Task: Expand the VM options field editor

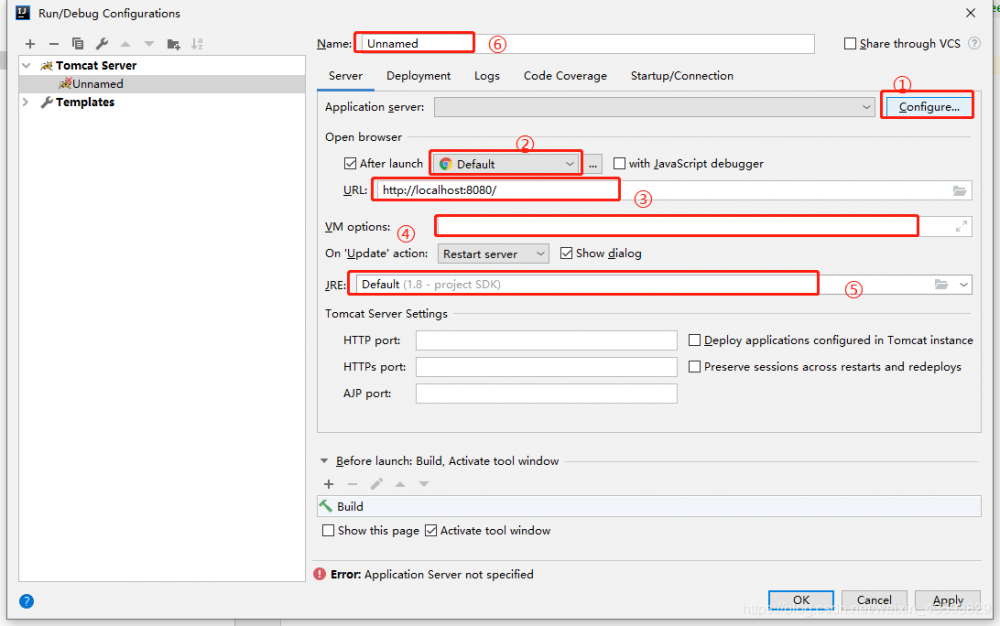Action: pos(962,227)
